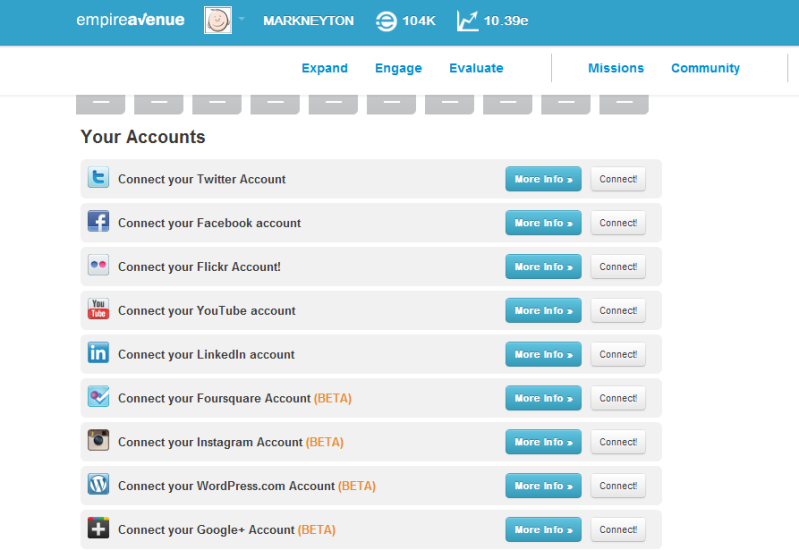The height and width of the screenshot is (550, 799).
Task: Click Connect for LinkedIn account
Action: pyautogui.click(x=618, y=354)
